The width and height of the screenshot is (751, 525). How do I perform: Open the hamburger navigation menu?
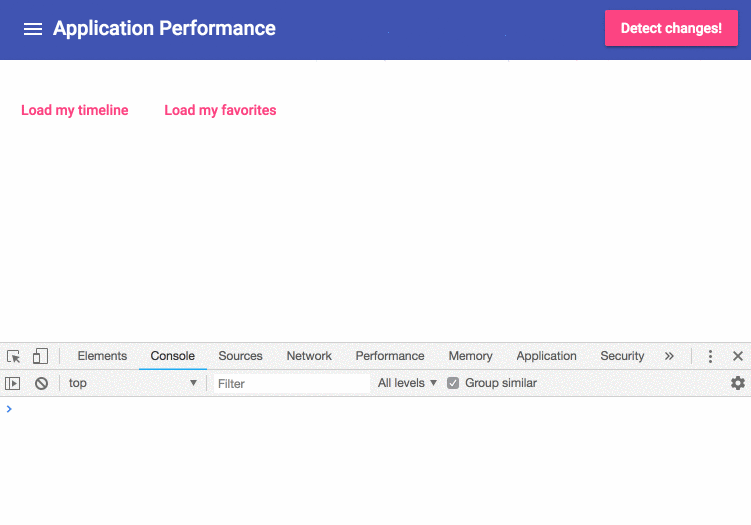(33, 29)
